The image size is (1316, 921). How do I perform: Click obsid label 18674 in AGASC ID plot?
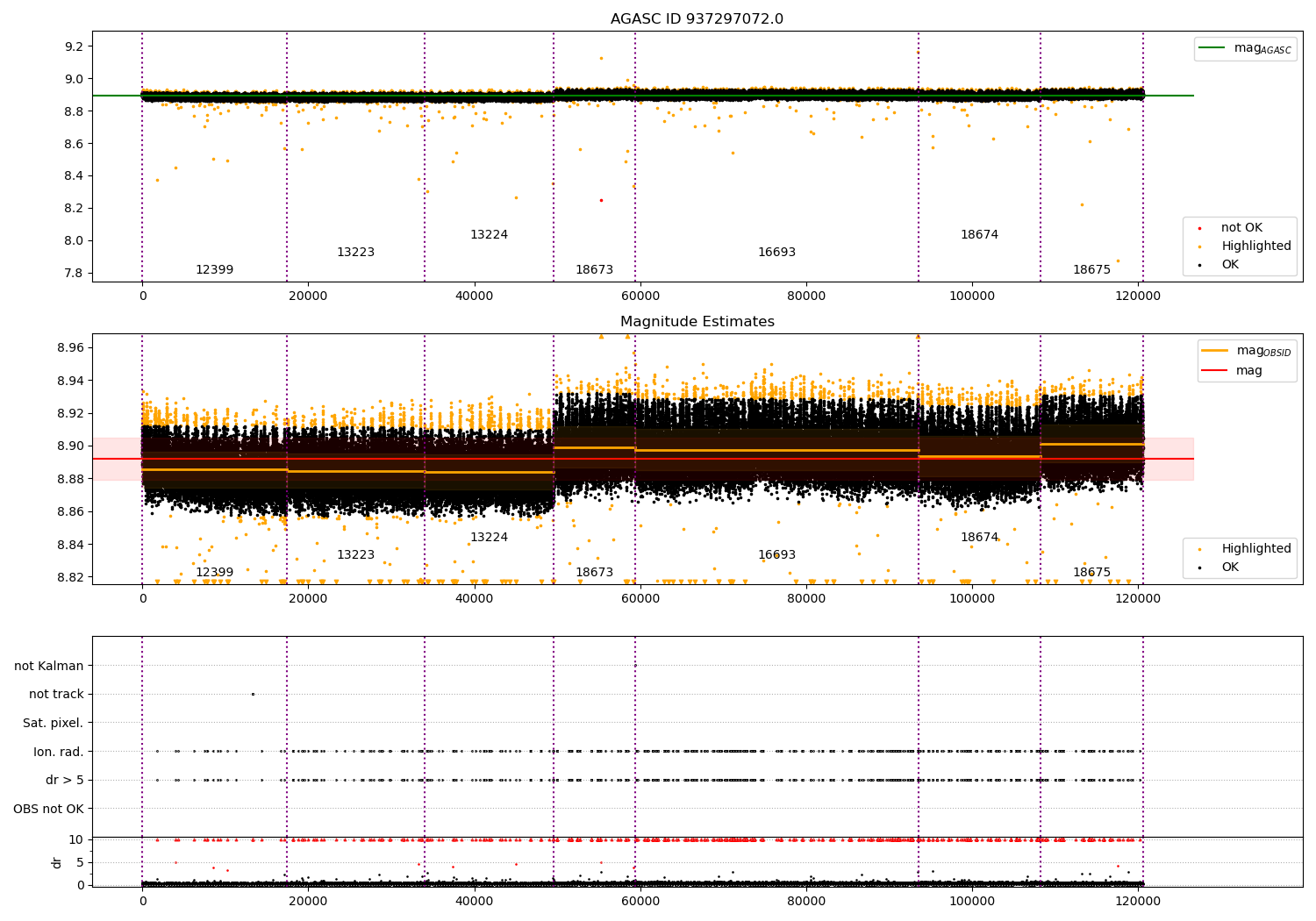pyautogui.click(x=979, y=235)
